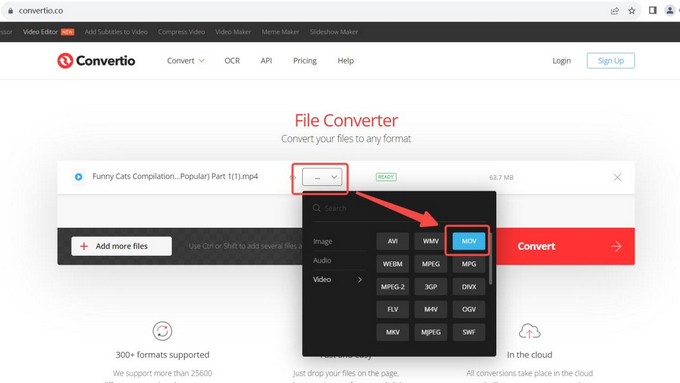Open the OCR page
680x383 pixels.
click(232, 61)
